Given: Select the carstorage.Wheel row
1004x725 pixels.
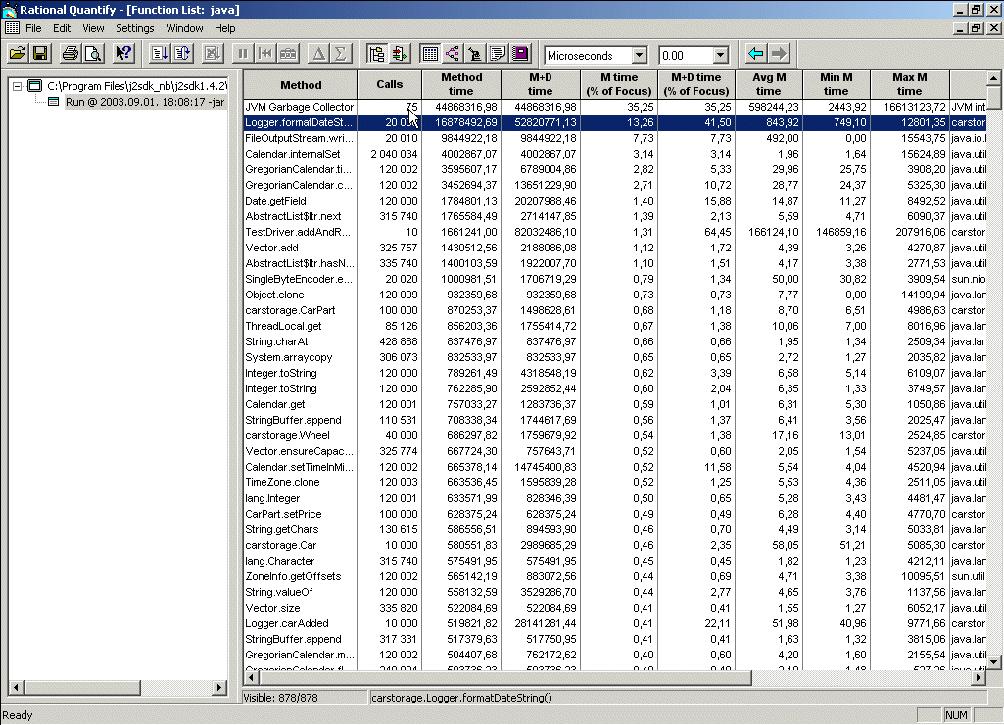Looking at the screenshot, I should (x=615, y=436).
